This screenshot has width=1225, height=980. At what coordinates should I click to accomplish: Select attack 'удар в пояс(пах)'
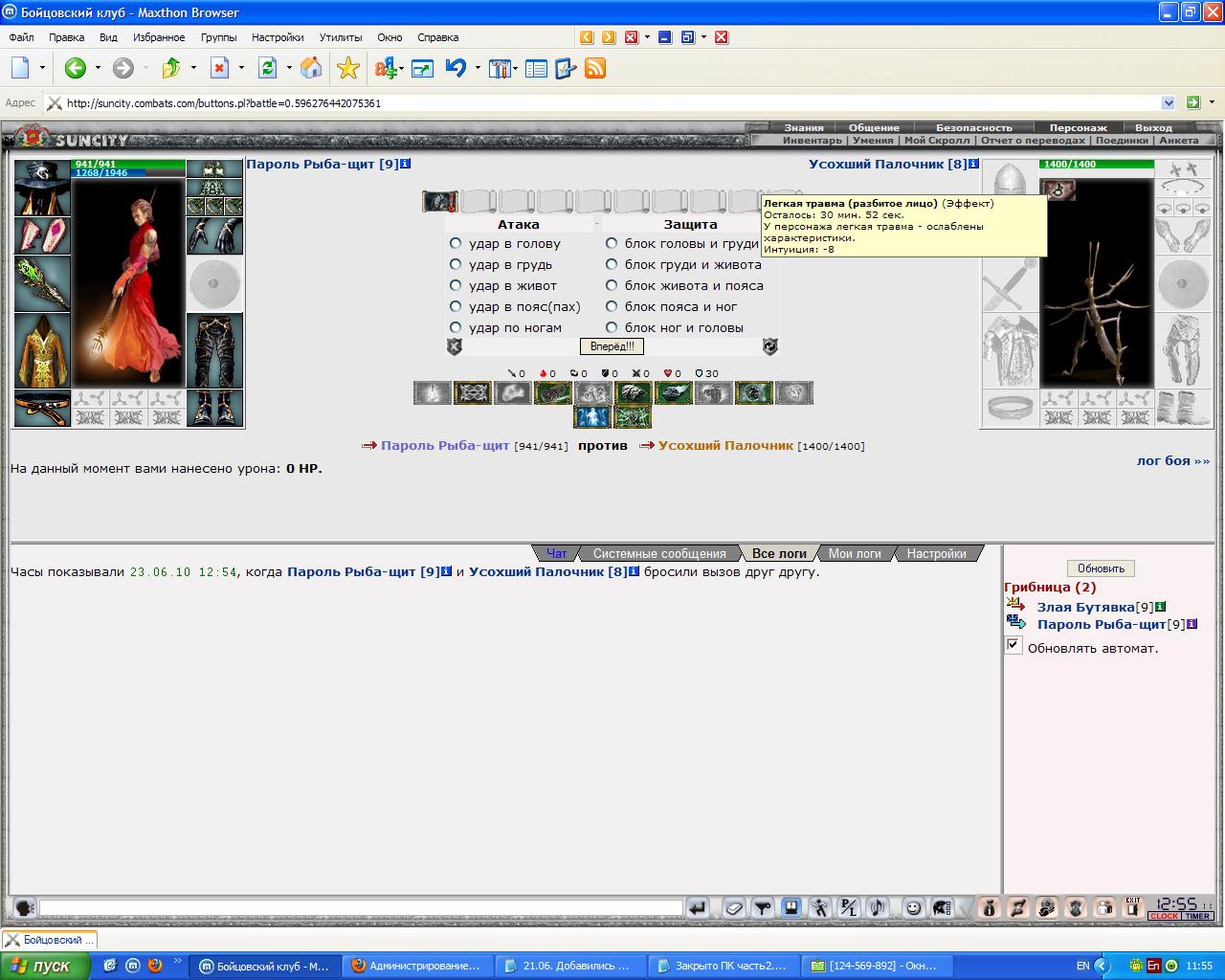click(456, 306)
